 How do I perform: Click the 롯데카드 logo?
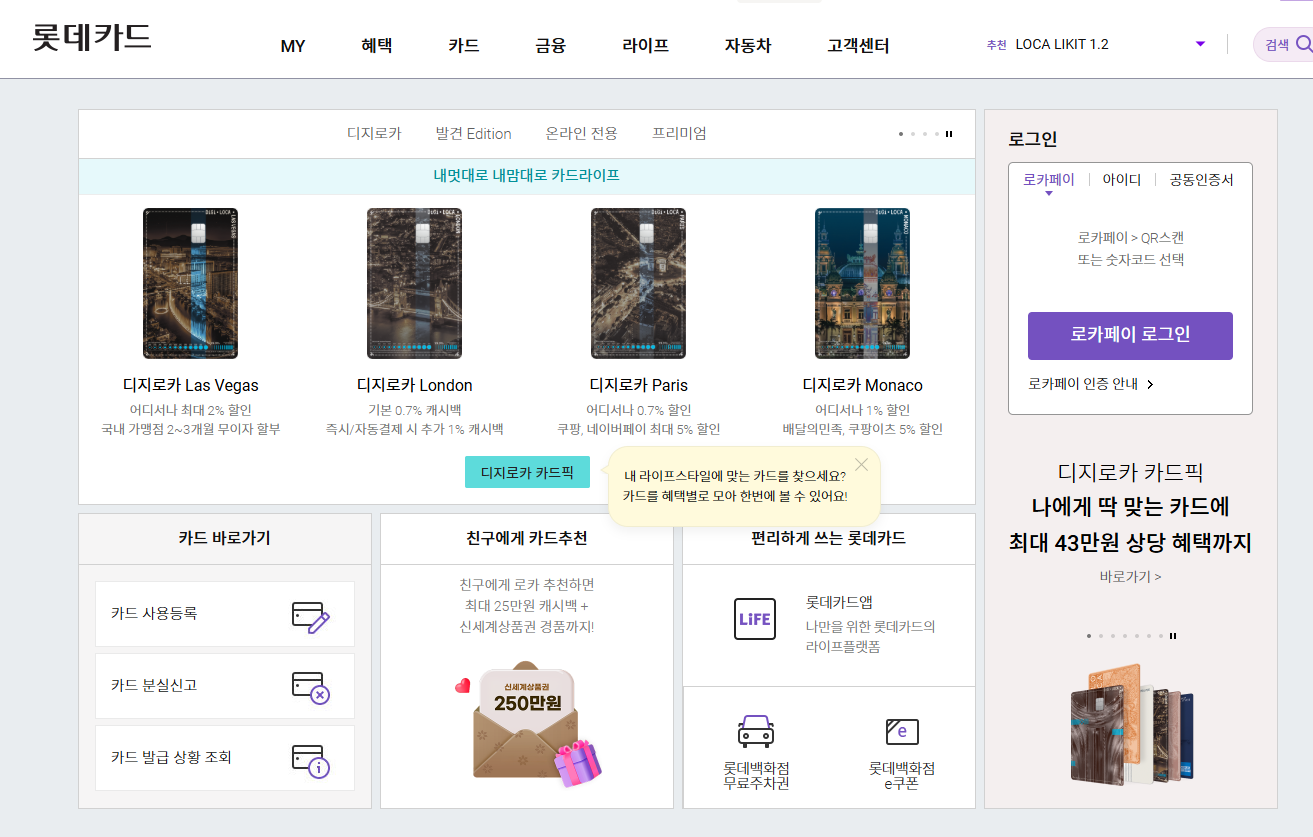pos(91,37)
